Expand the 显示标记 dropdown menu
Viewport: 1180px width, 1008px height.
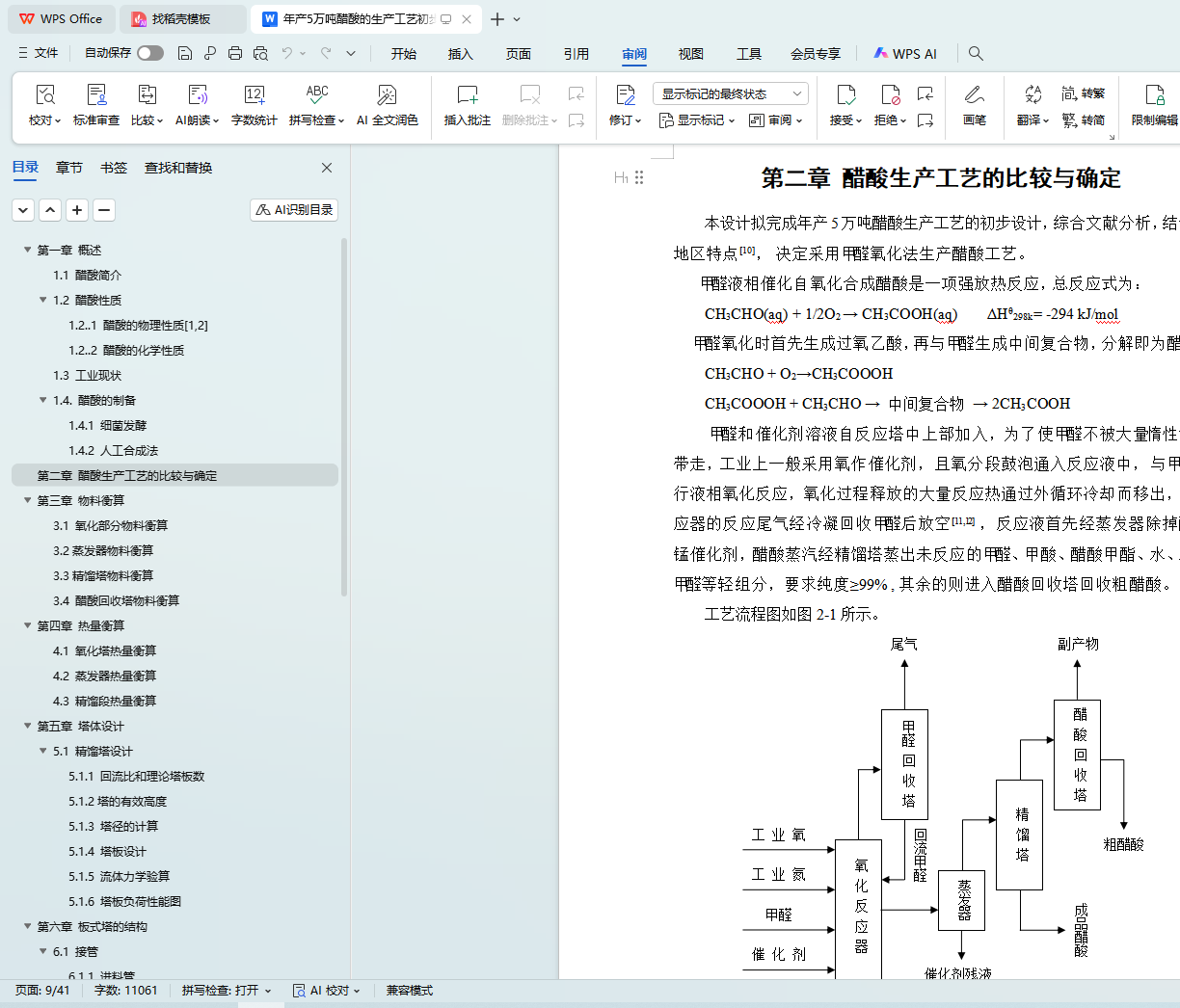coord(697,120)
